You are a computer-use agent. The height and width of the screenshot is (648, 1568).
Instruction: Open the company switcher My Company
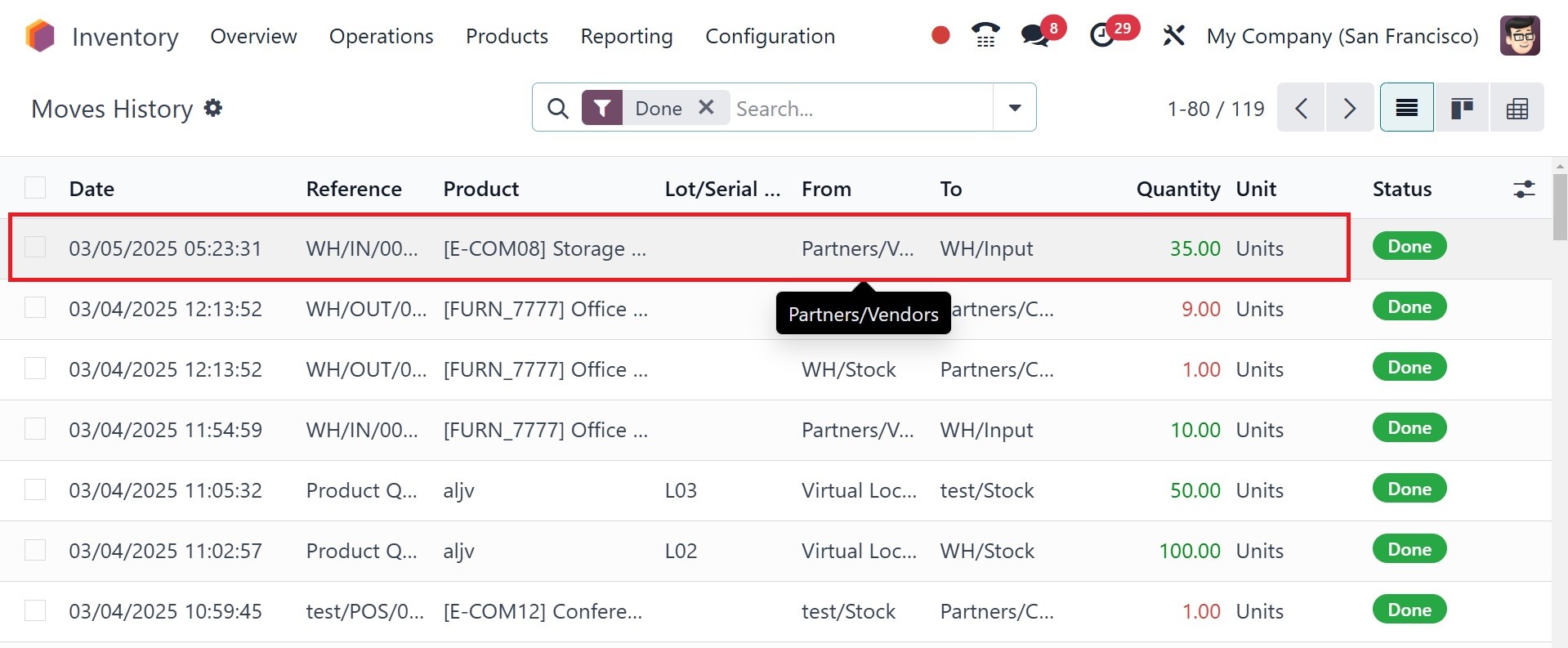[x=1342, y=37]
